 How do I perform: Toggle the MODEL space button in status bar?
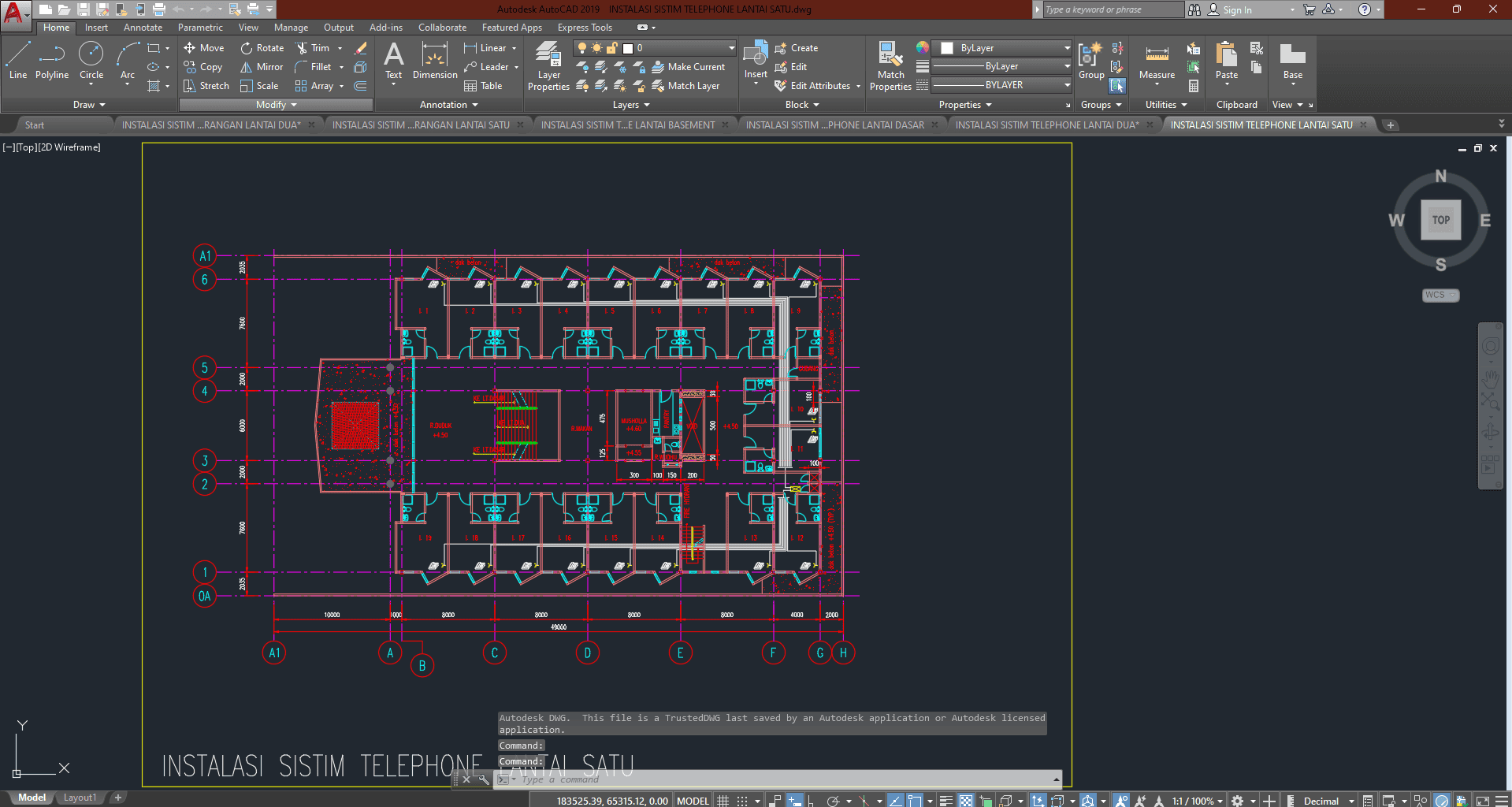point(693,801)
